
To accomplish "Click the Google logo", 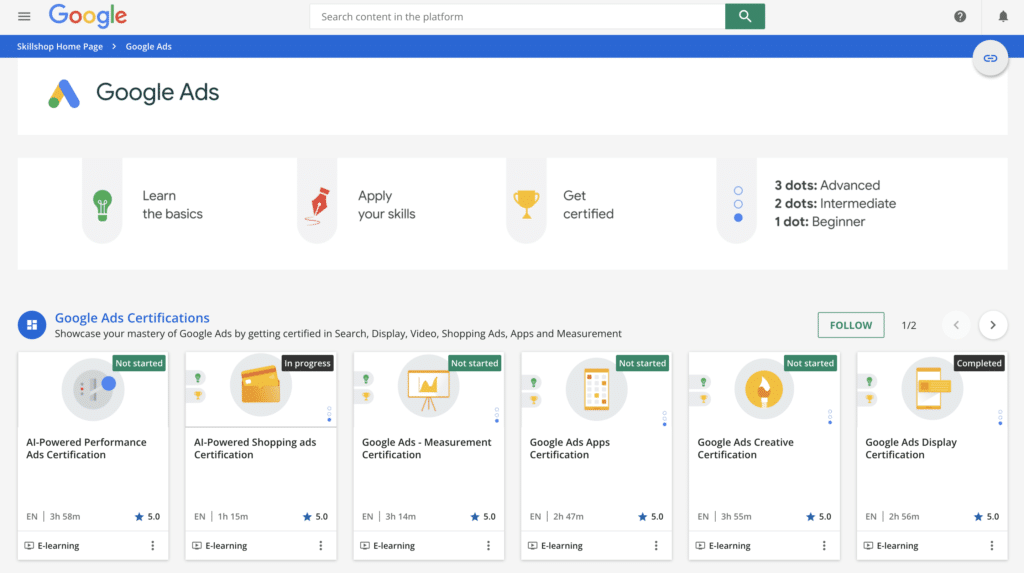I will [x=88, y=16].
